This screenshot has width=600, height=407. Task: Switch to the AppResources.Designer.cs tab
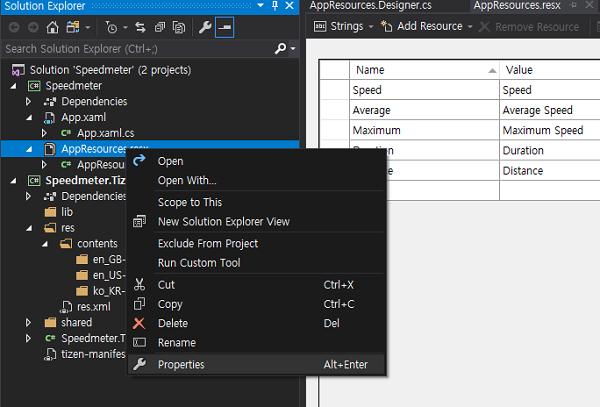[x=372, y=6]
